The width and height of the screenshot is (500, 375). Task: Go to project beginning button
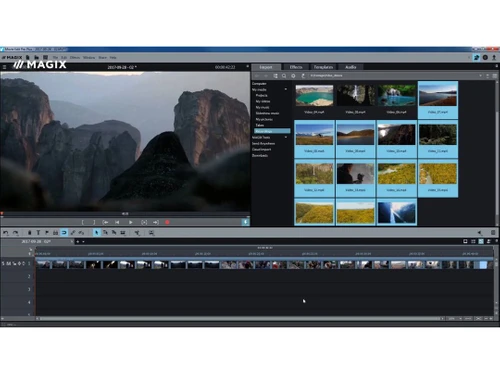(117, 222)
